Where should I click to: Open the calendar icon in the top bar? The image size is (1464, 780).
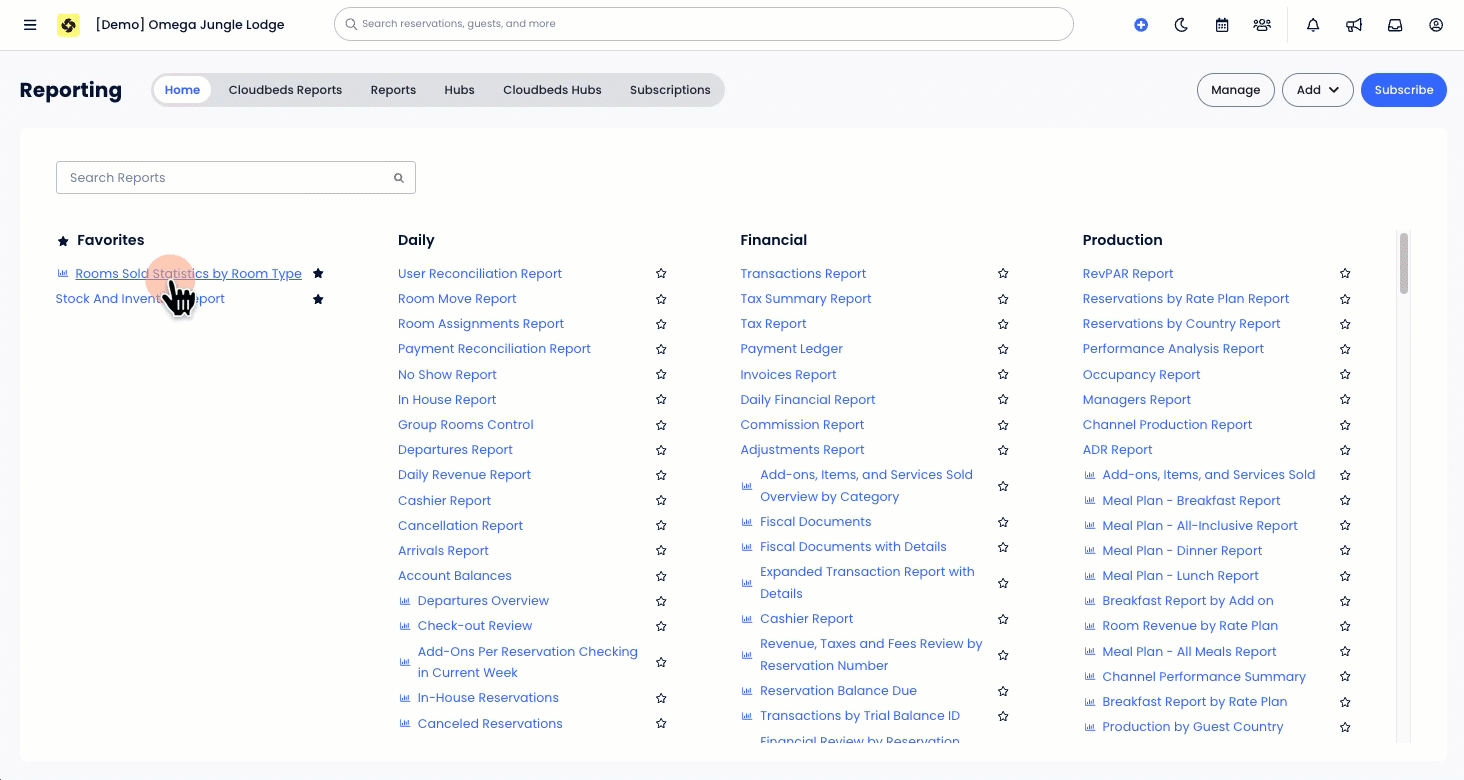[1221, 25]
